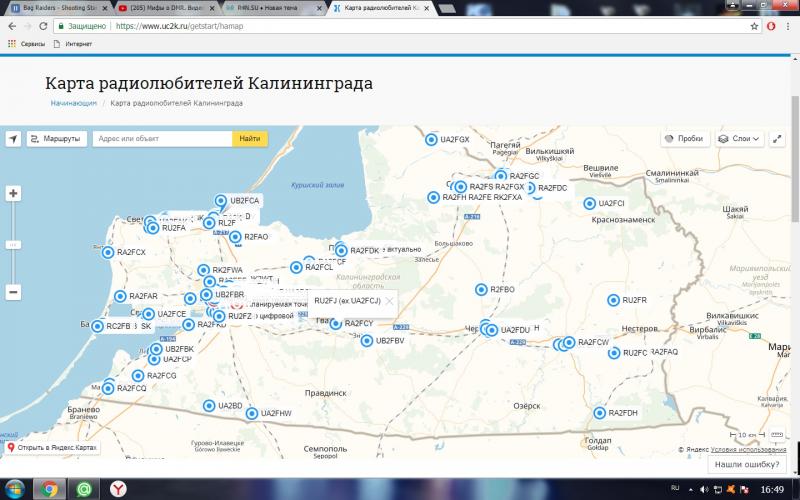Open the Слои layers dropdown

(x=740, y=139)
